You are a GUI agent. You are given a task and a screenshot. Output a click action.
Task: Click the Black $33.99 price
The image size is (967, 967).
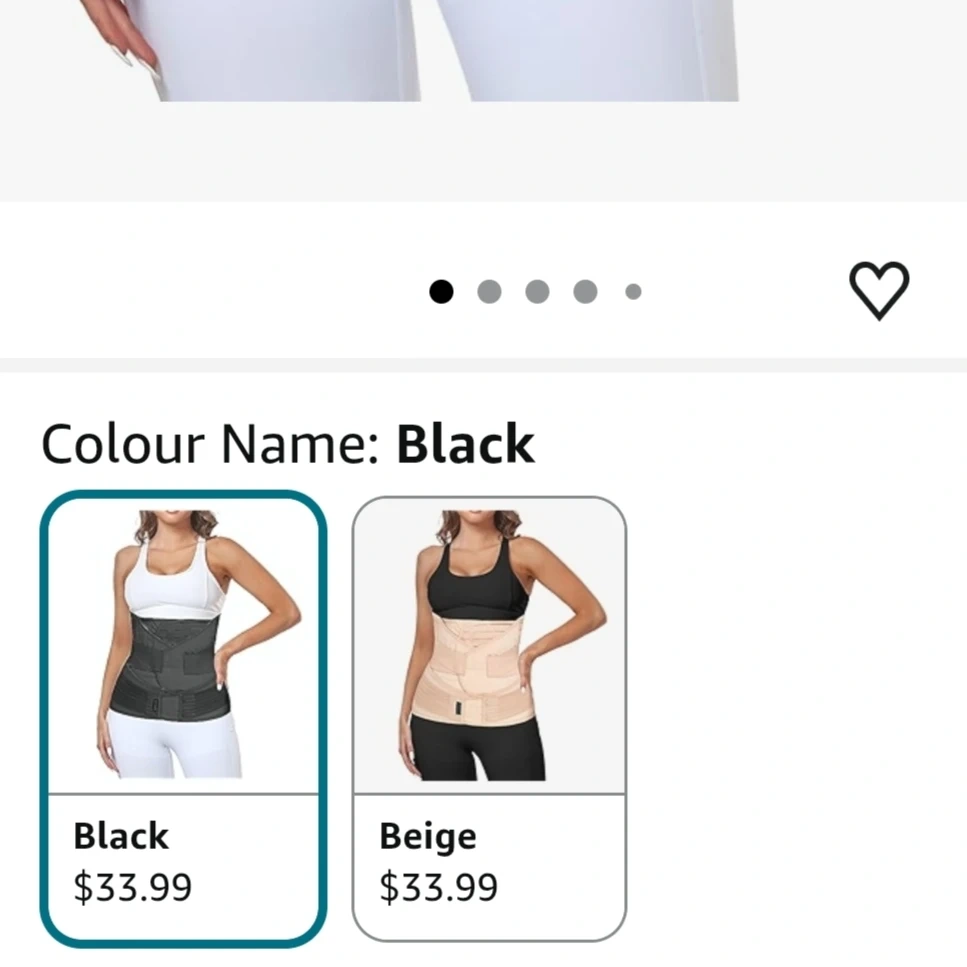tap(133, 887)
